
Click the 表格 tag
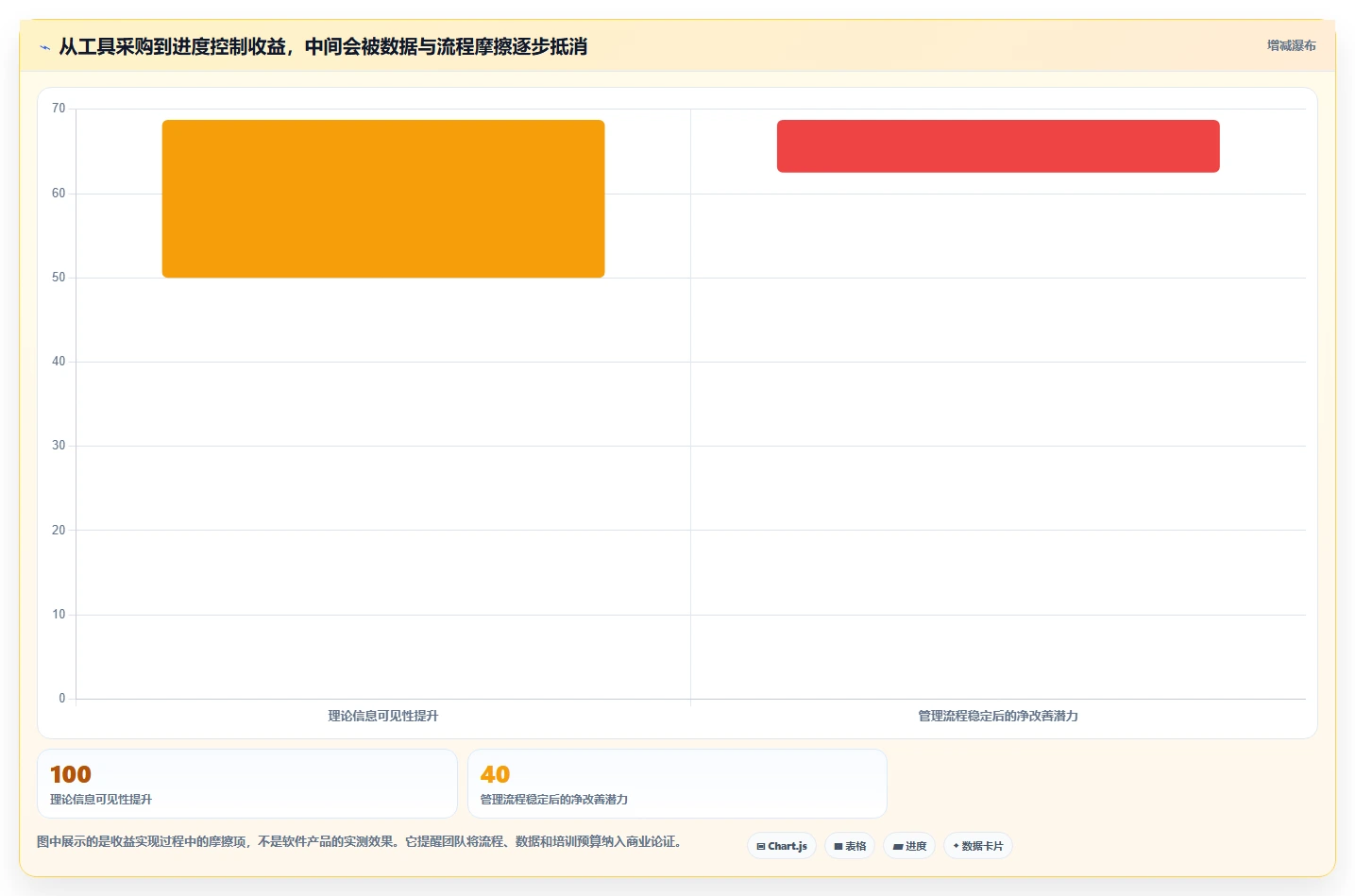click(850, 846)
